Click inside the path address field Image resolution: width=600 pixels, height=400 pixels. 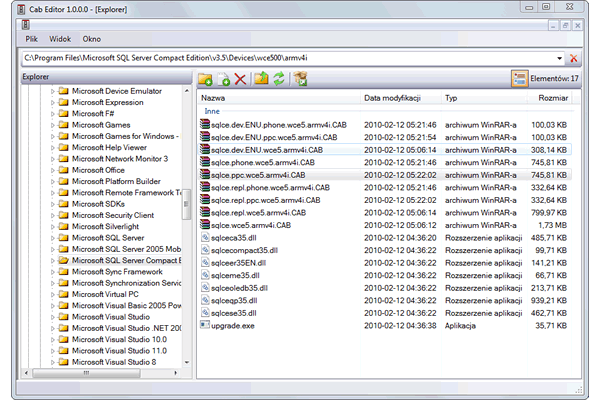coord(289,58)
